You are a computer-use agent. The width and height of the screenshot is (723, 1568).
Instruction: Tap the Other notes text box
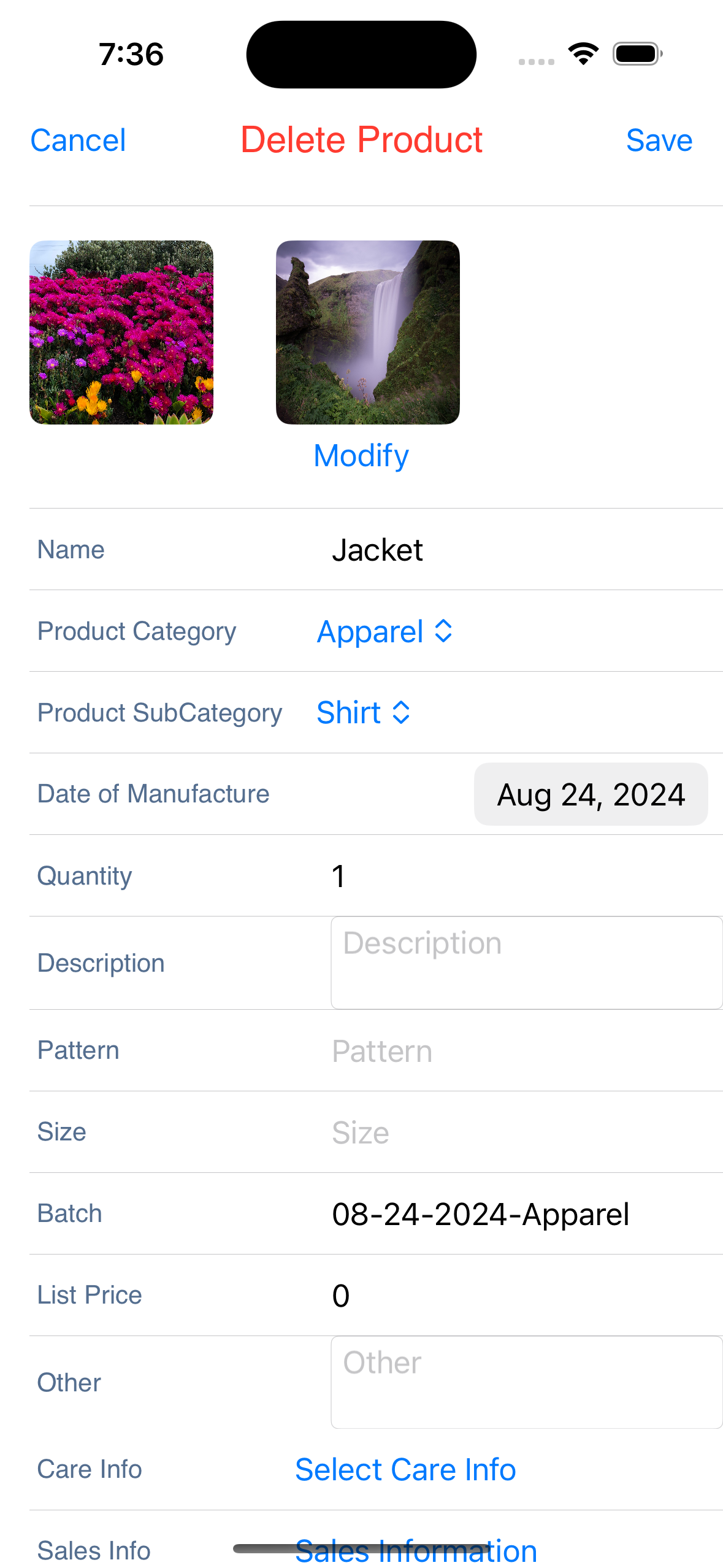pyautogui.click(x=526, y=1382)
